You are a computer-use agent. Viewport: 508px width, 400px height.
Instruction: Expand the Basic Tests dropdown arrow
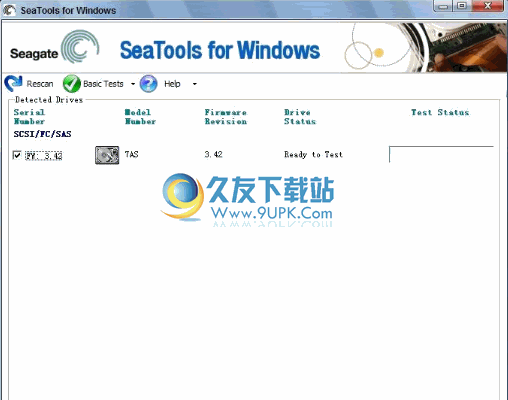coord(133,84)
